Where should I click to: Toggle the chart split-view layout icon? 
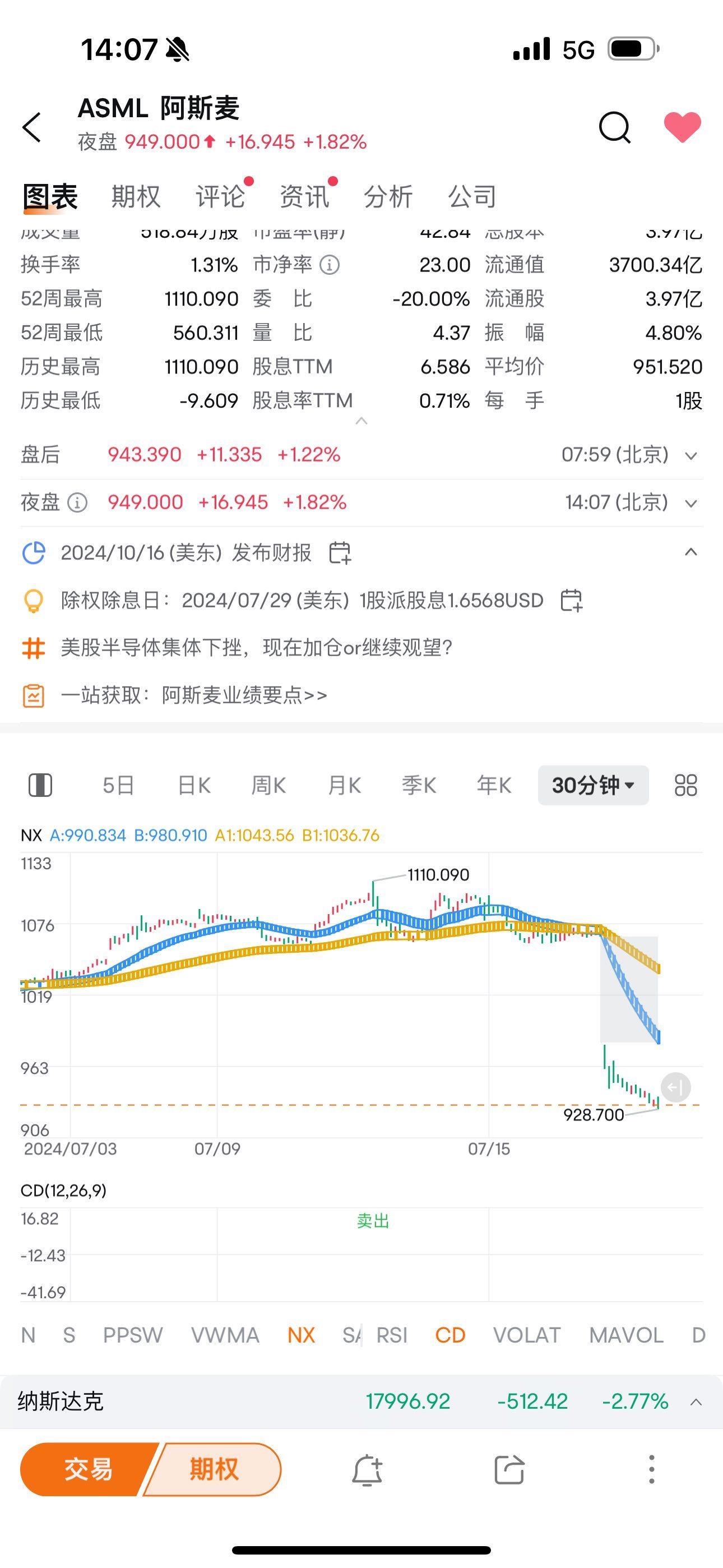click(41, 785)
